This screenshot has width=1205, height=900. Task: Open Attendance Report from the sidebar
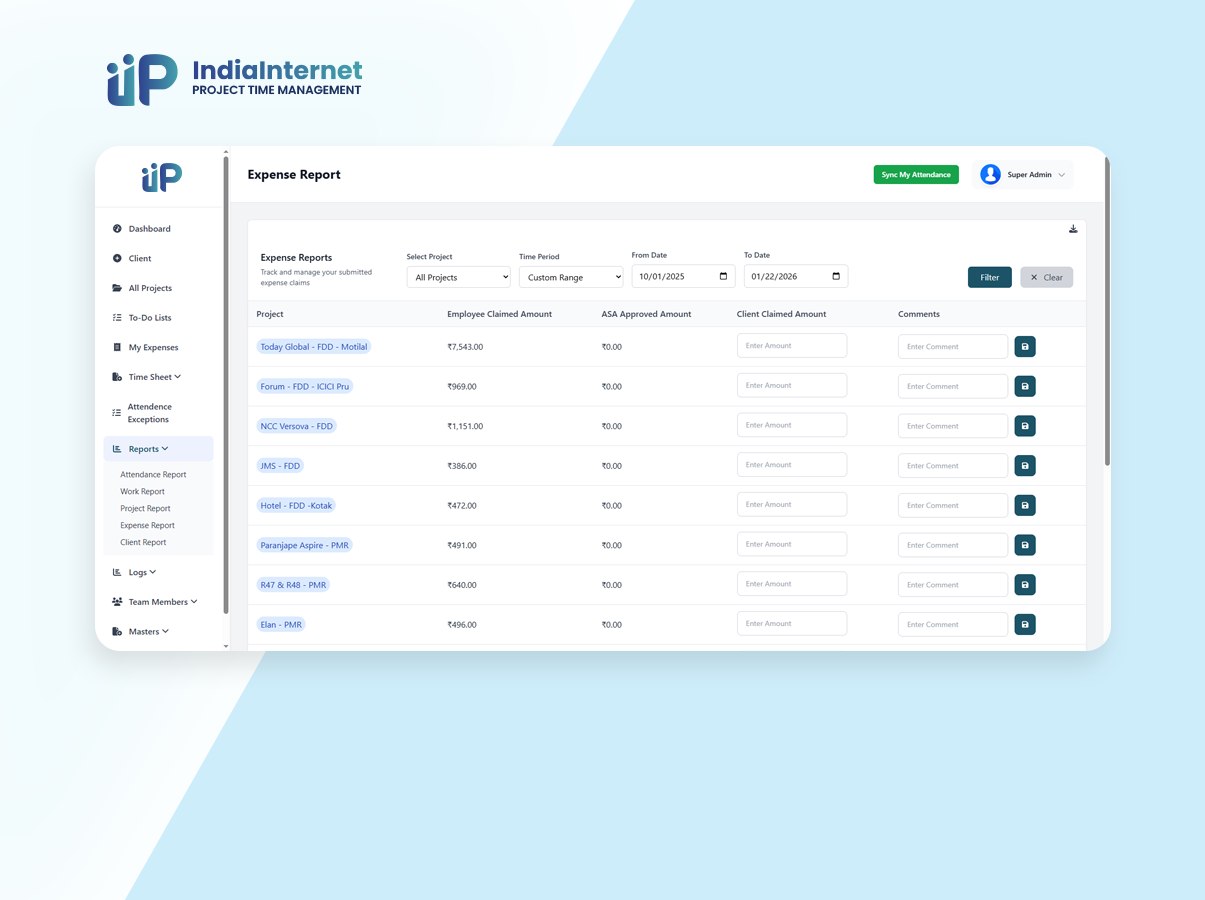point(153,475)
